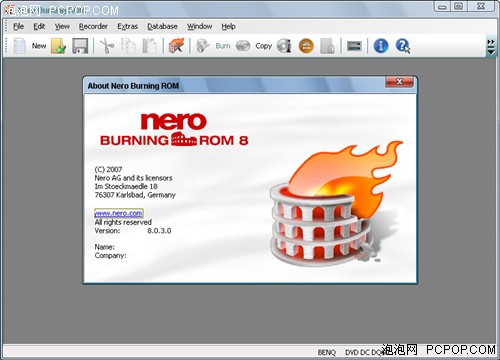Click the version number 8.0.3.0
The height and width of the screenshot is (360, 500).
(x=159, y=231)
